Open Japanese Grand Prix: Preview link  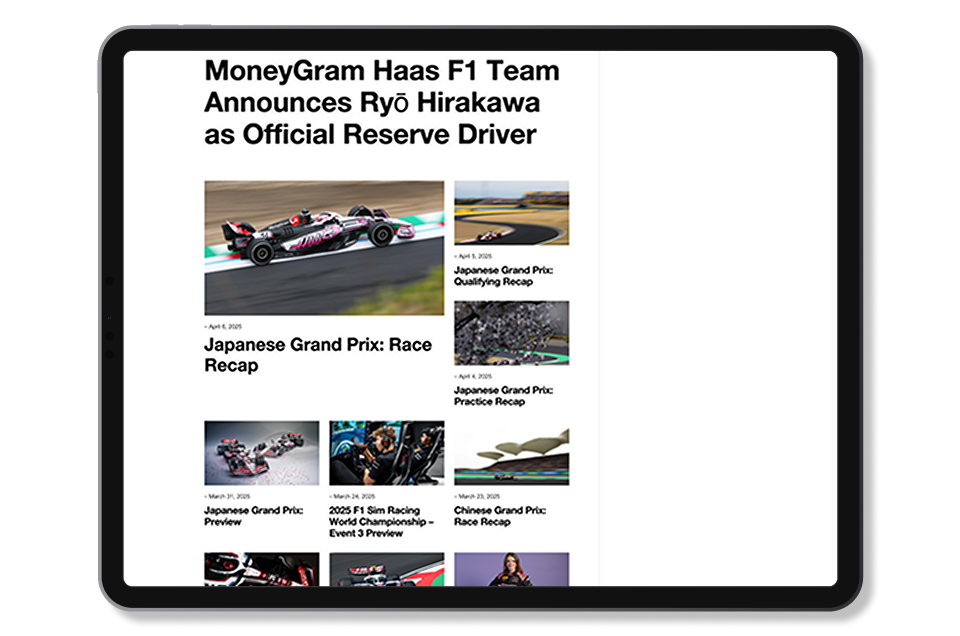pos(253,515)
